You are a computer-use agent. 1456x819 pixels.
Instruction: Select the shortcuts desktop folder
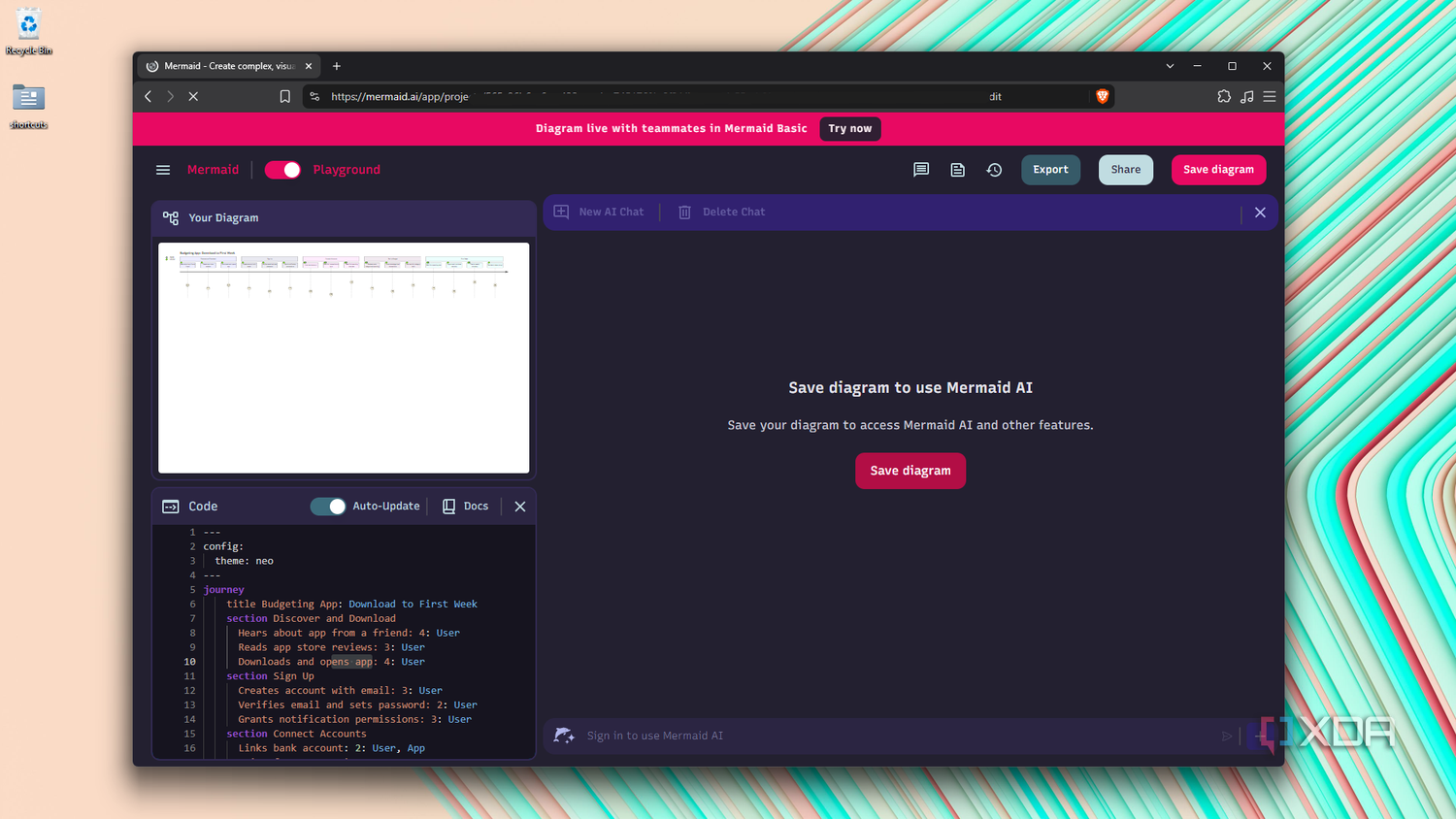pyautogui.click(x=29, y=106)
